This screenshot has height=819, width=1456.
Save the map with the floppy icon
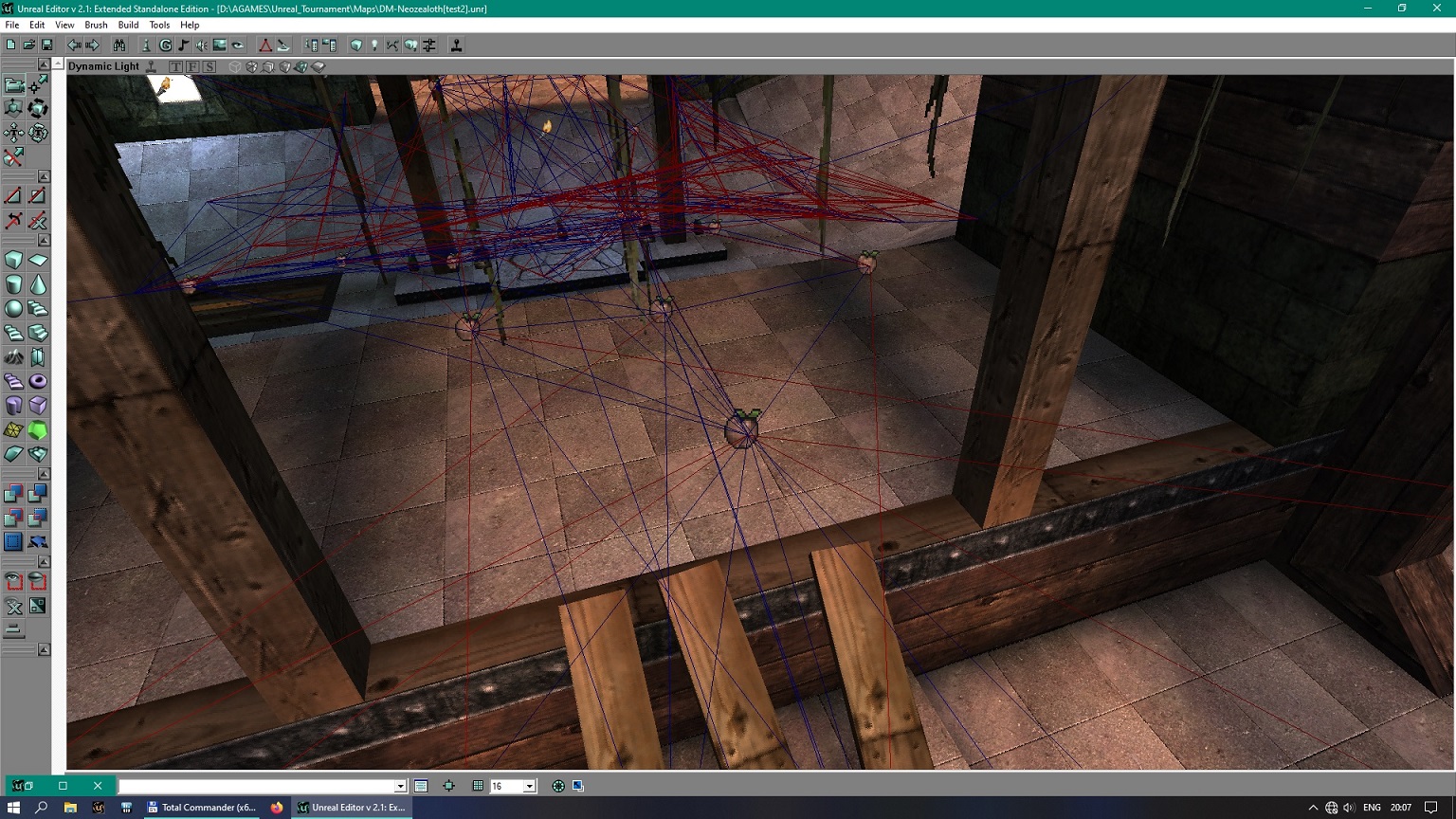(46, 45)
